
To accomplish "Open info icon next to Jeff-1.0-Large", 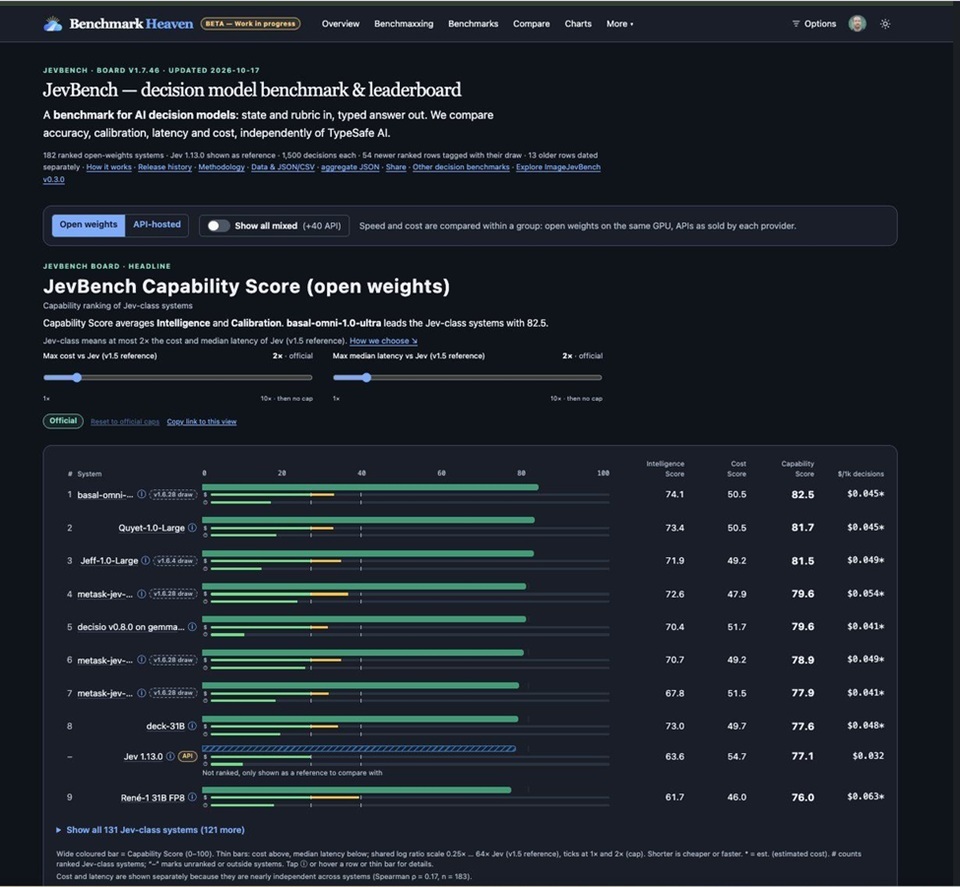I will 145,560.
